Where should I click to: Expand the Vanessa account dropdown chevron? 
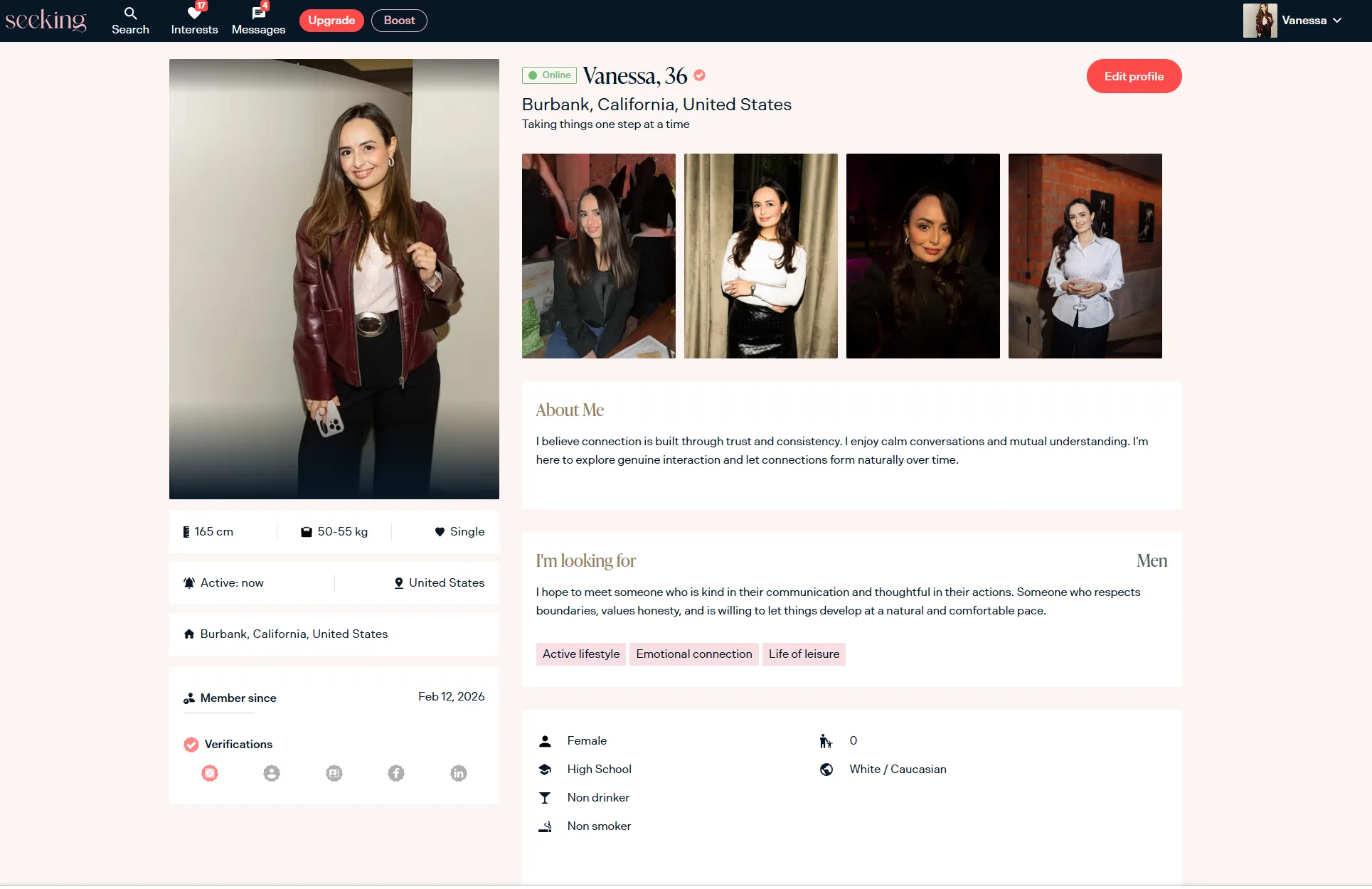[x=1337, y=21]
